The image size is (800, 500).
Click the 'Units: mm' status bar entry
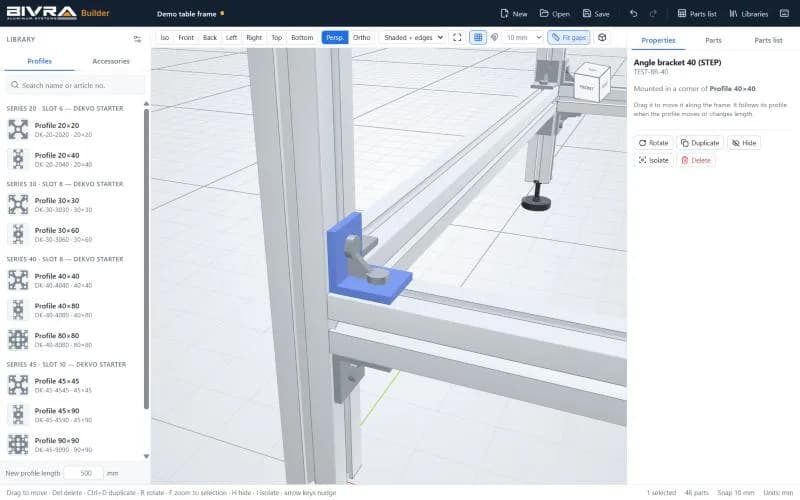click(x=778, y=492)
